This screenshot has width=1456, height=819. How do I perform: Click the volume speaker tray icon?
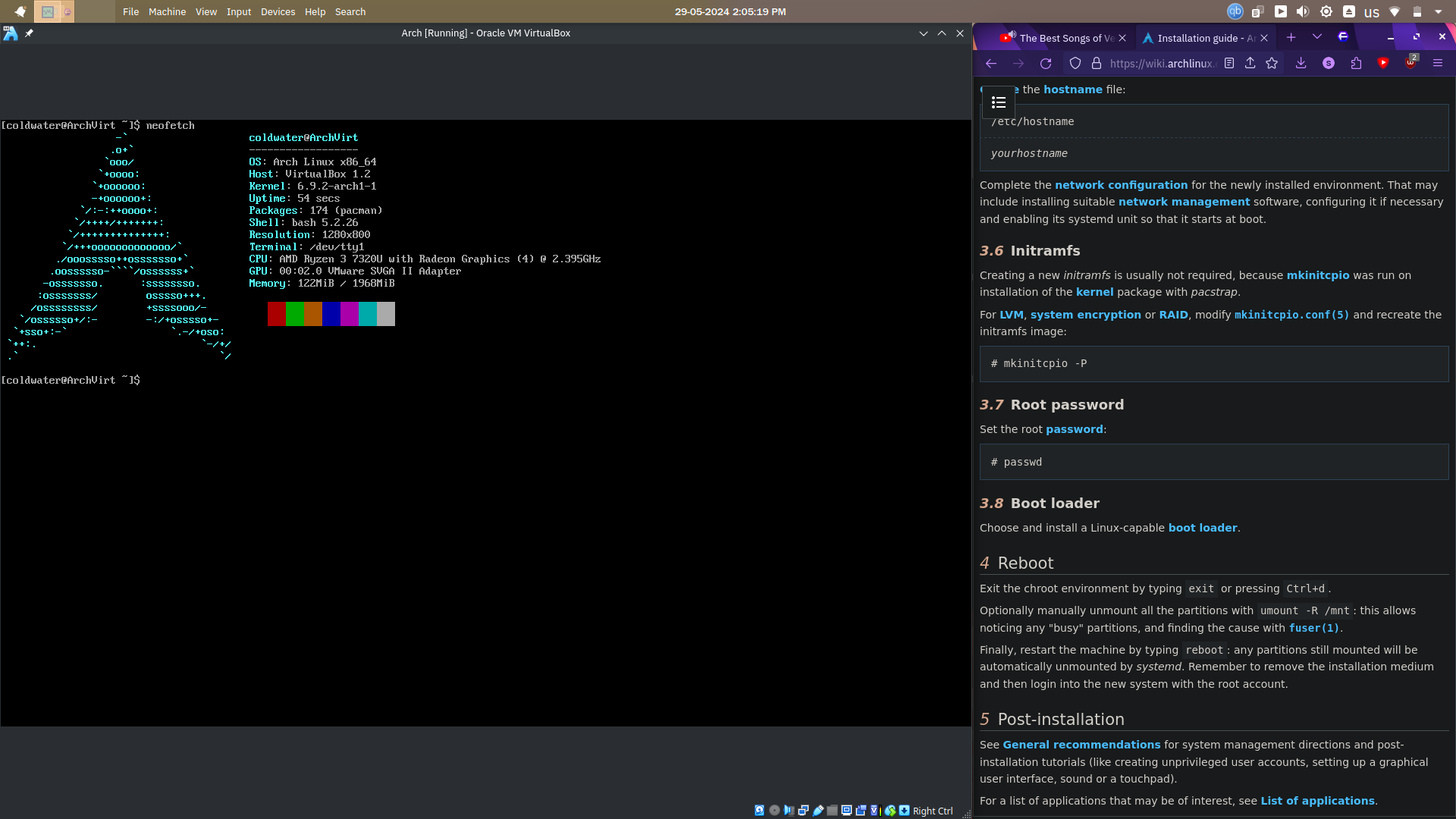pos(1303,11)
